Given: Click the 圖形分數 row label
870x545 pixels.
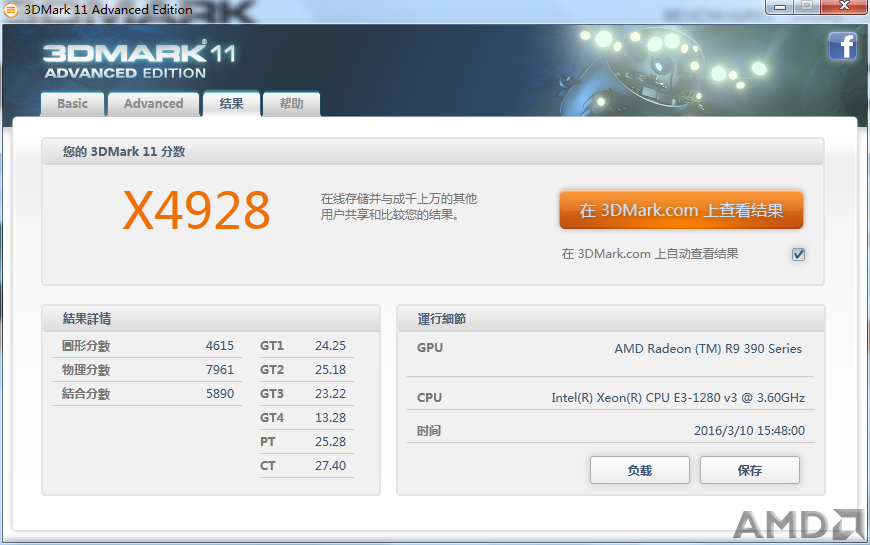Looking at the screenshot, I should tap(86, 346).
